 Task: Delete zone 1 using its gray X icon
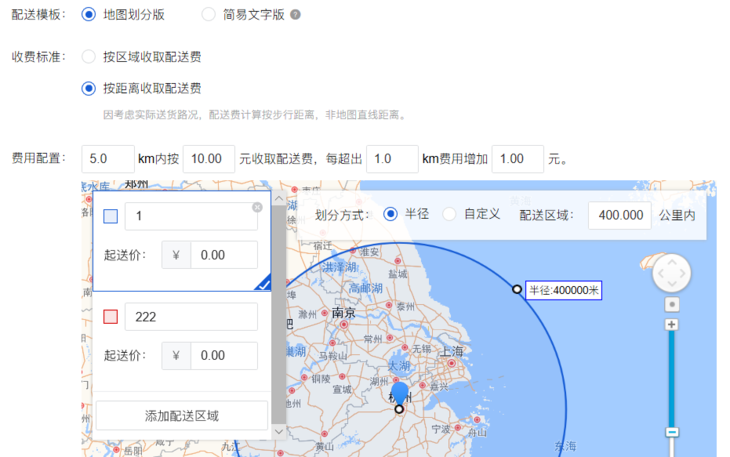[x=257, y=207]
